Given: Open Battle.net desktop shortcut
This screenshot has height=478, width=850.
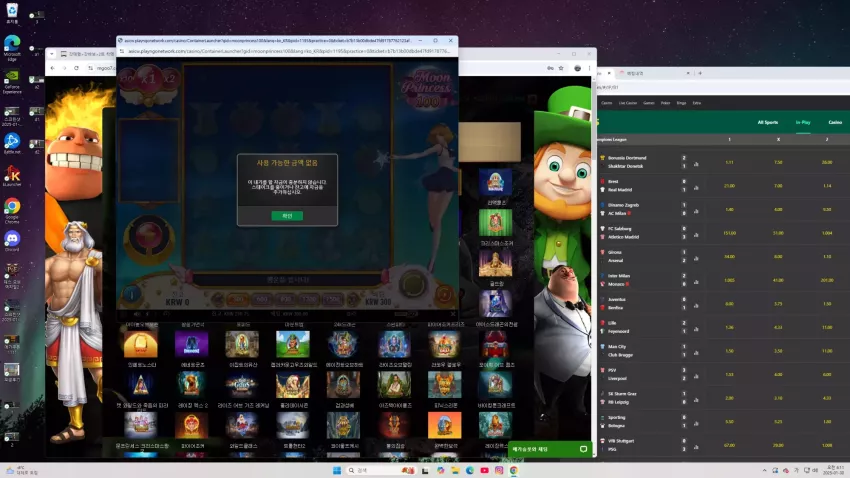Looking at the screenshot, I should [12, 144].
